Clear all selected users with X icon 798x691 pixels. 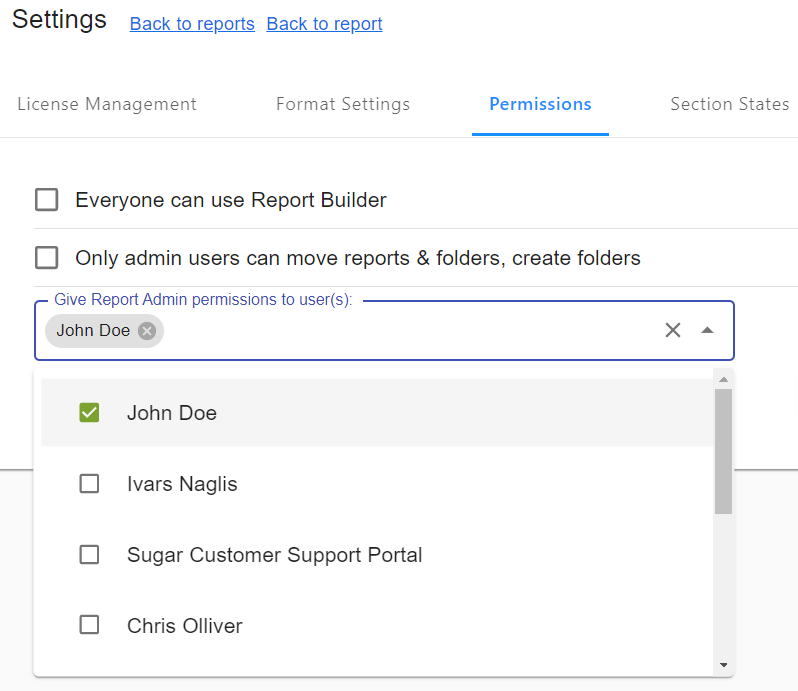click(x=673, y=330)
